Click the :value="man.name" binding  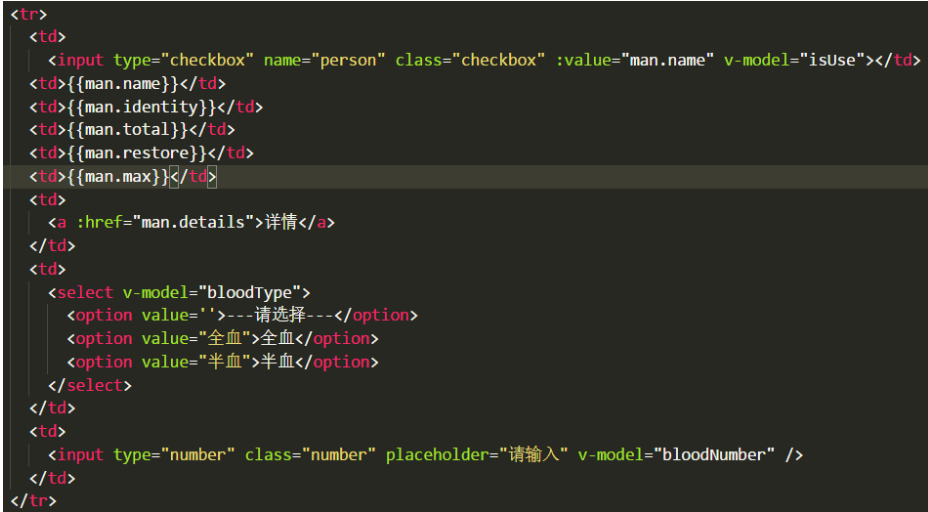point(634,60)
